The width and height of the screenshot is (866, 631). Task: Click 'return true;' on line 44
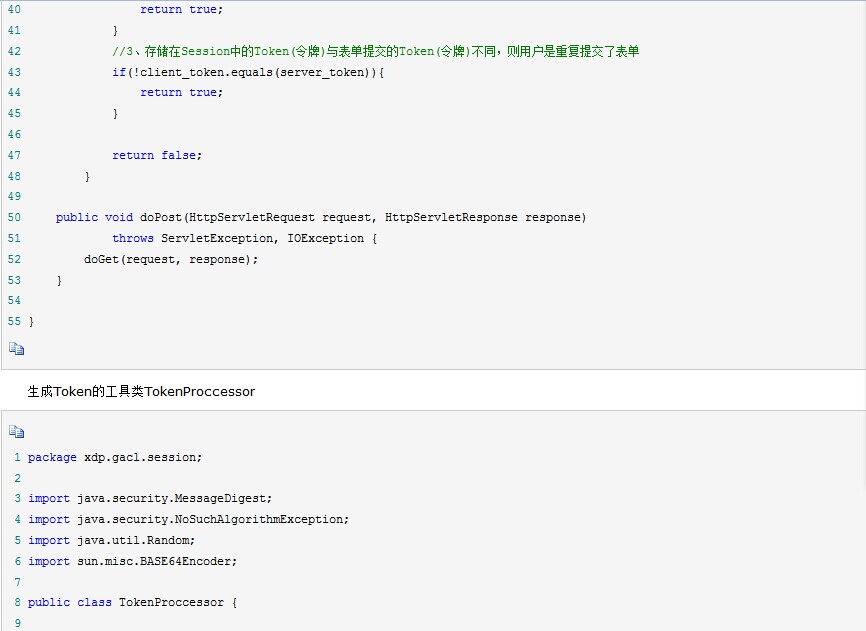(182, 92)
